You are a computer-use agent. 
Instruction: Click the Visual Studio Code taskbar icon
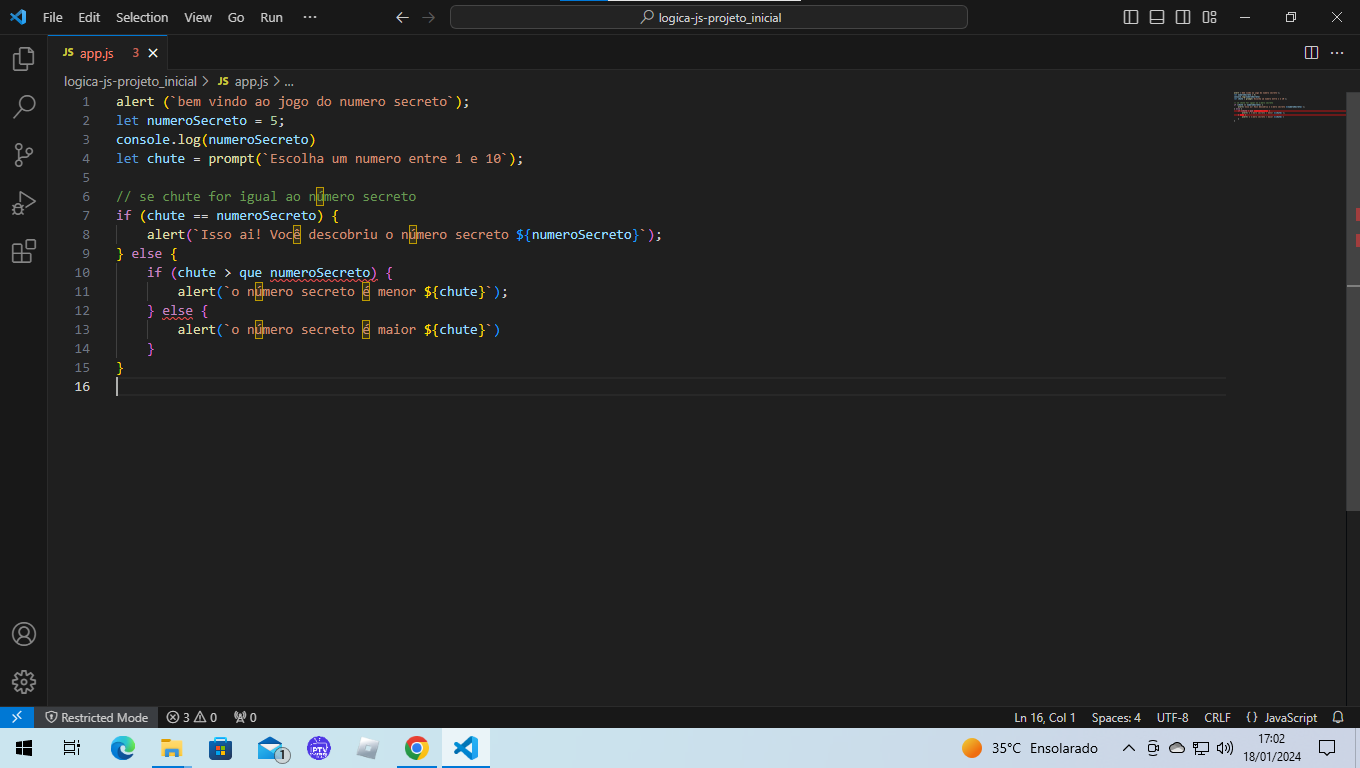tap(466, 748)
